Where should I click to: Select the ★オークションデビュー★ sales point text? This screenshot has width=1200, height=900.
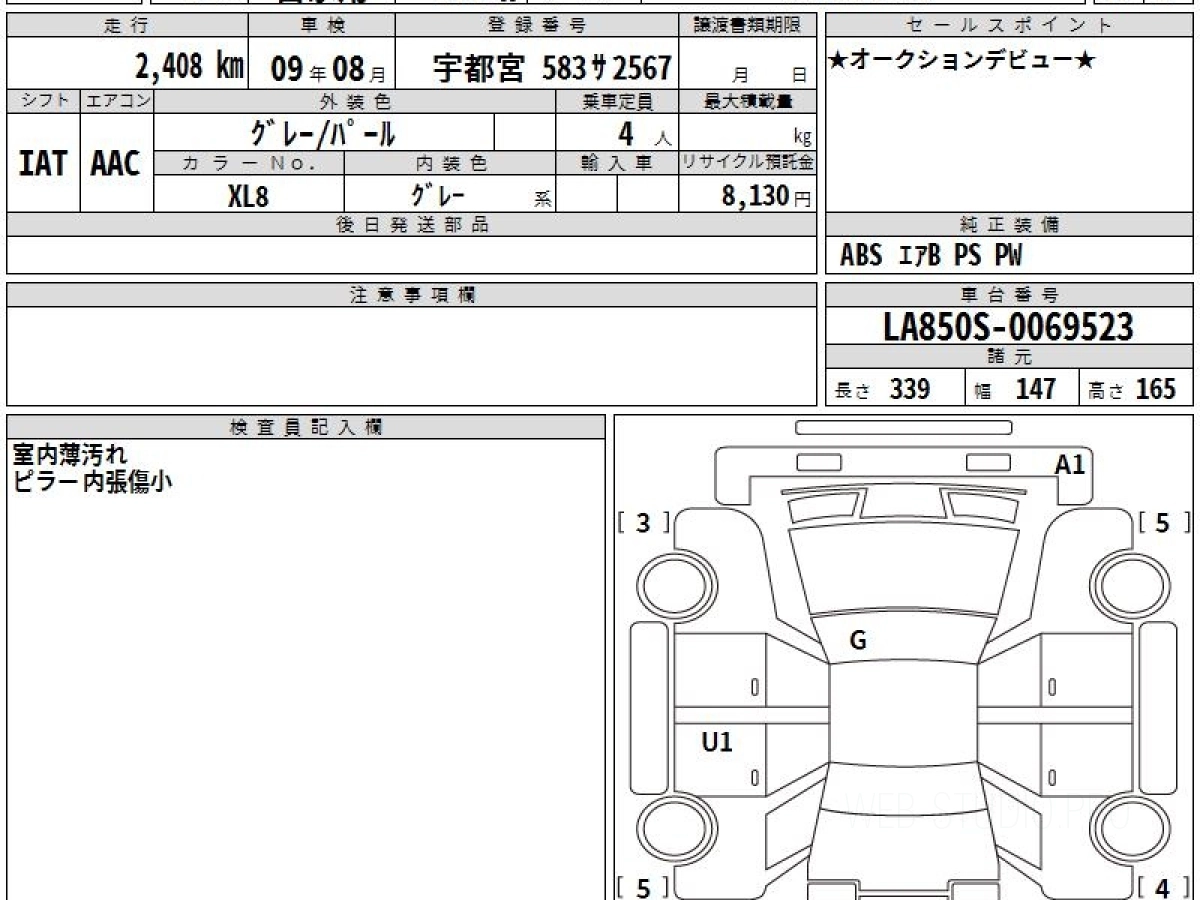coord(962,61)
